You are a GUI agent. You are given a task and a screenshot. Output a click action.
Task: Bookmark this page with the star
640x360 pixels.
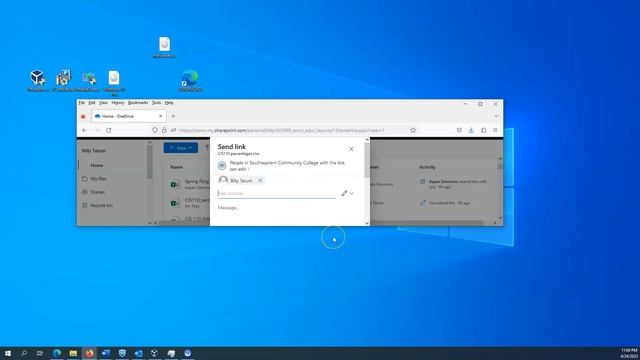(413, 130)
